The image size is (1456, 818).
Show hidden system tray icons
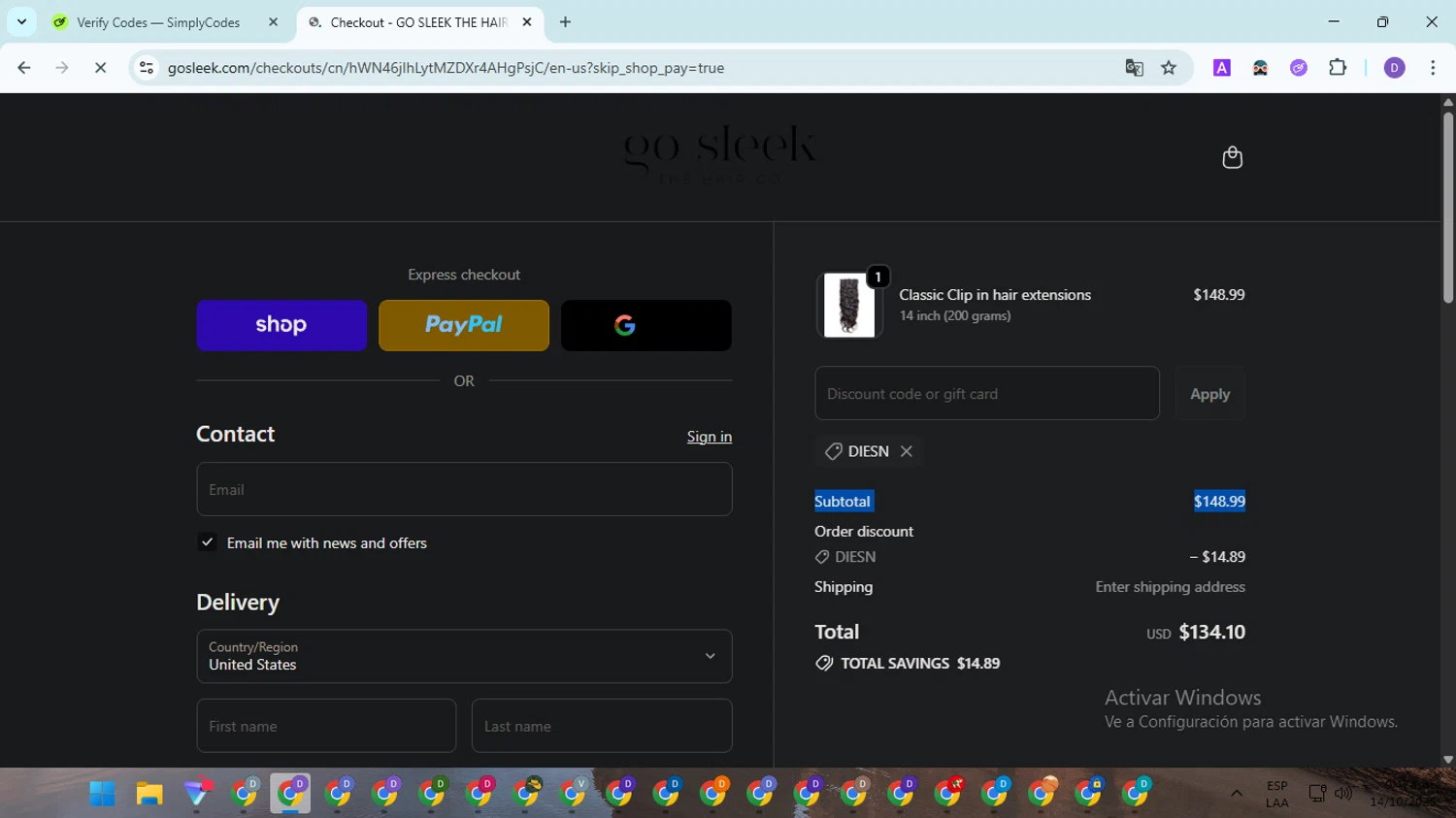[1237, 794]
